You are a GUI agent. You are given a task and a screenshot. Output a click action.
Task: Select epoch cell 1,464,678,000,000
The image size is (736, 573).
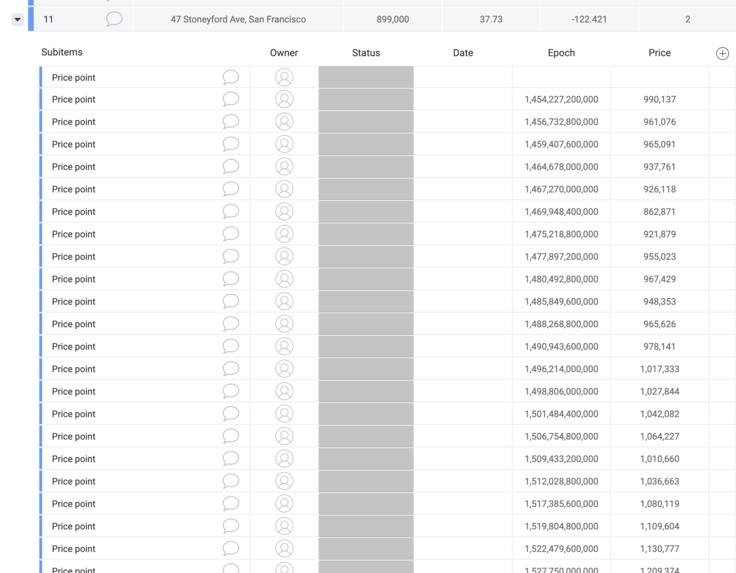[x=561, y=167]
